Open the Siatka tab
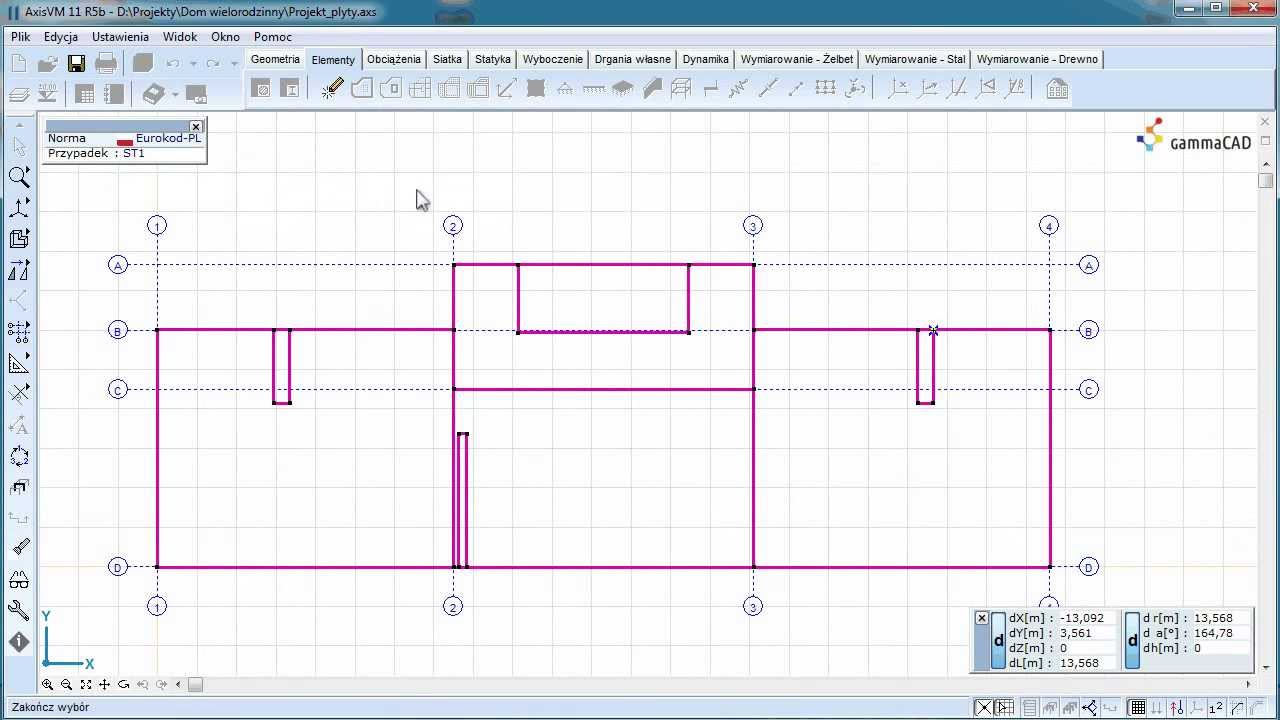This screenshot has height=720, width=1280. pos(447,59)
